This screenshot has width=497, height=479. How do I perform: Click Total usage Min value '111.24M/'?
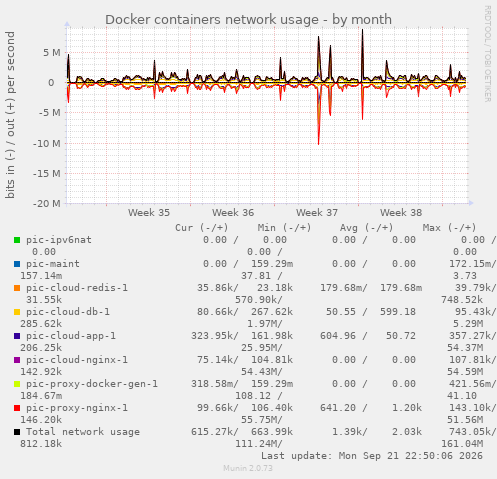tap(259, 444)
